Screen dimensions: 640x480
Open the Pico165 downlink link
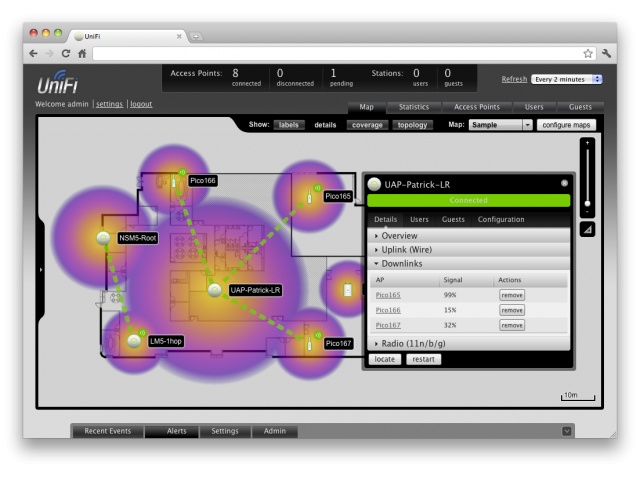[x=388, y=295]
